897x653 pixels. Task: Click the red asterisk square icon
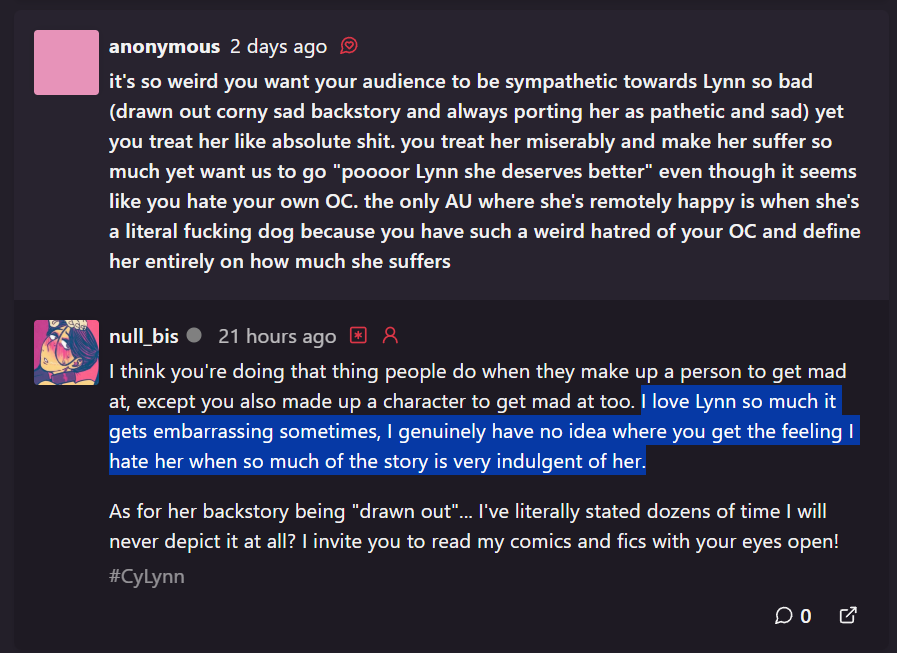(358, 335)
